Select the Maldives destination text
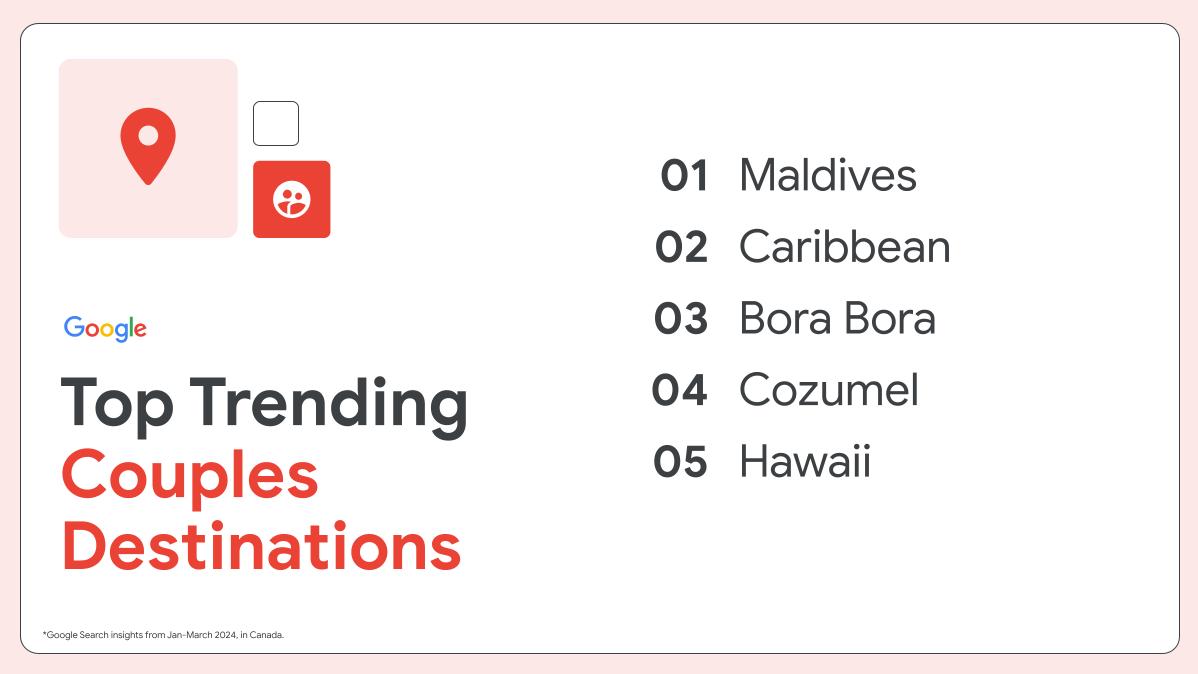1198x674 pixels. pos(827,176)
